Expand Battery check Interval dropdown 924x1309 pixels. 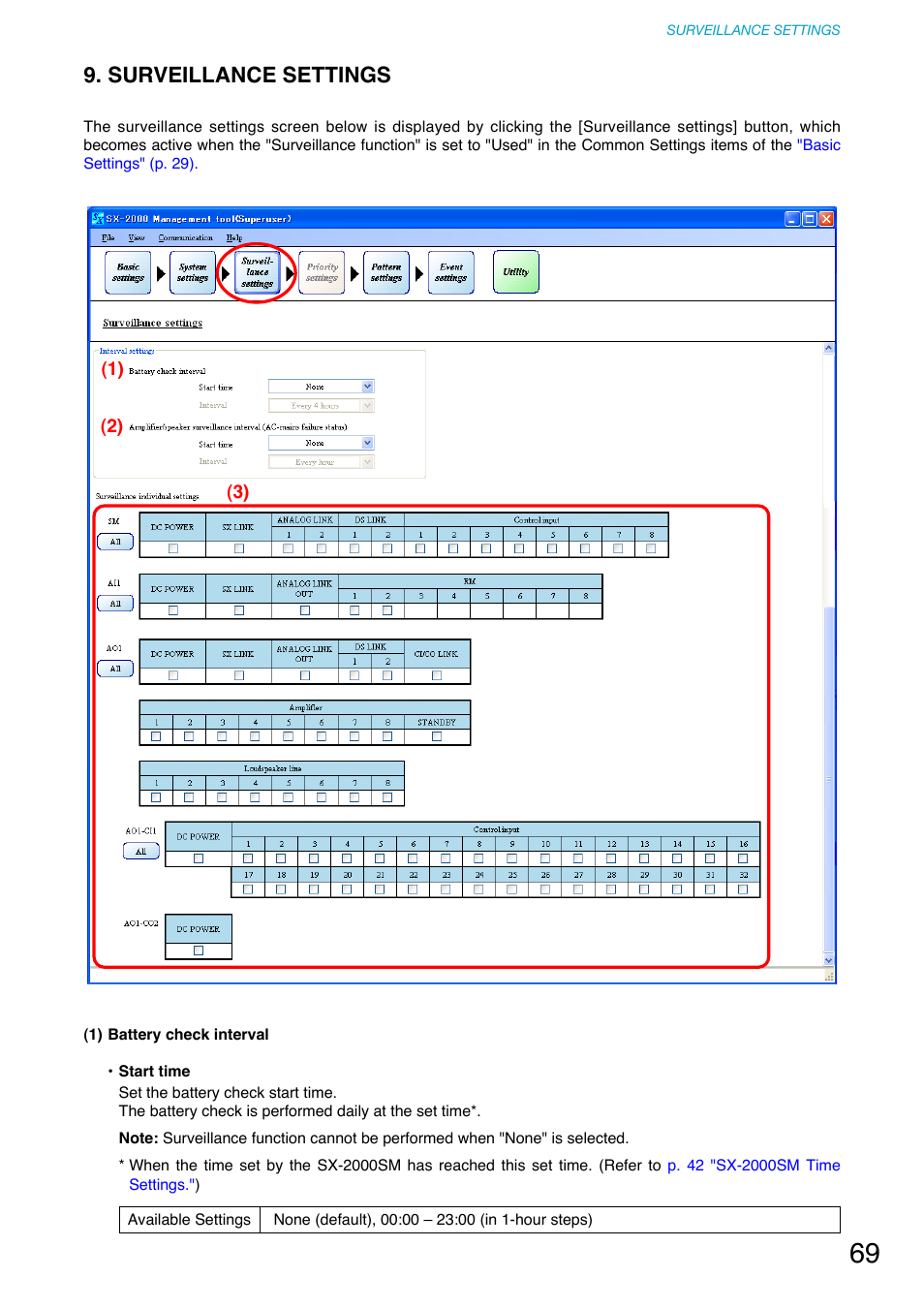[x=368, y=406]
